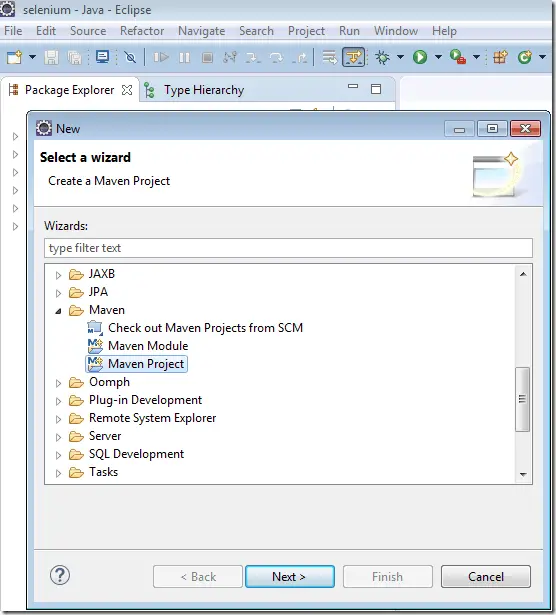Close the Package Explorer tab
Image resolution: width=556 pixels, height=615 pixels.
(127, 90)
